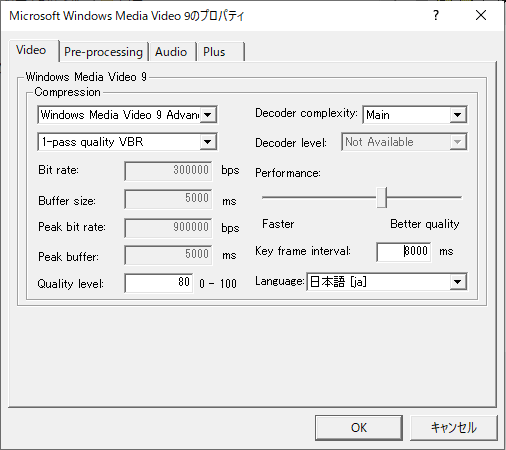Click the Decoder level label
The image size is (506, 450).
pos(291,143)
